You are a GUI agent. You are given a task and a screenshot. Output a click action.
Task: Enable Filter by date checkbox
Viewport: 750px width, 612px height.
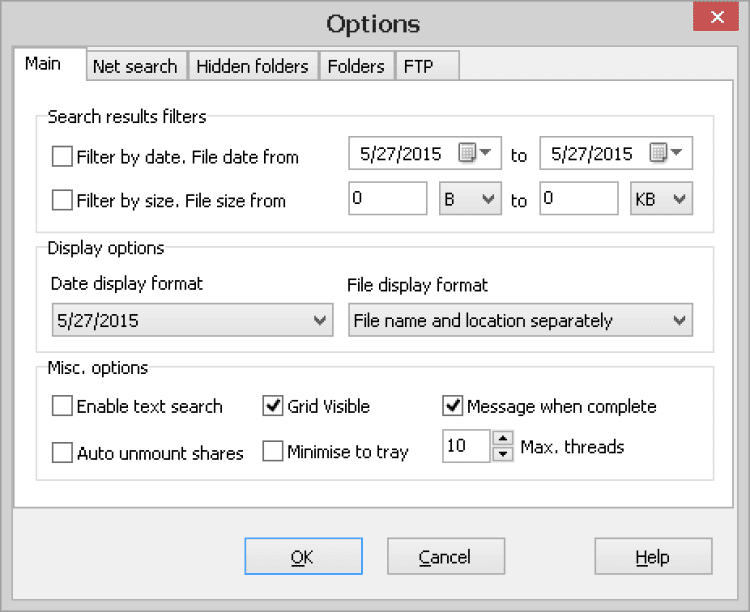click(63, 157)
